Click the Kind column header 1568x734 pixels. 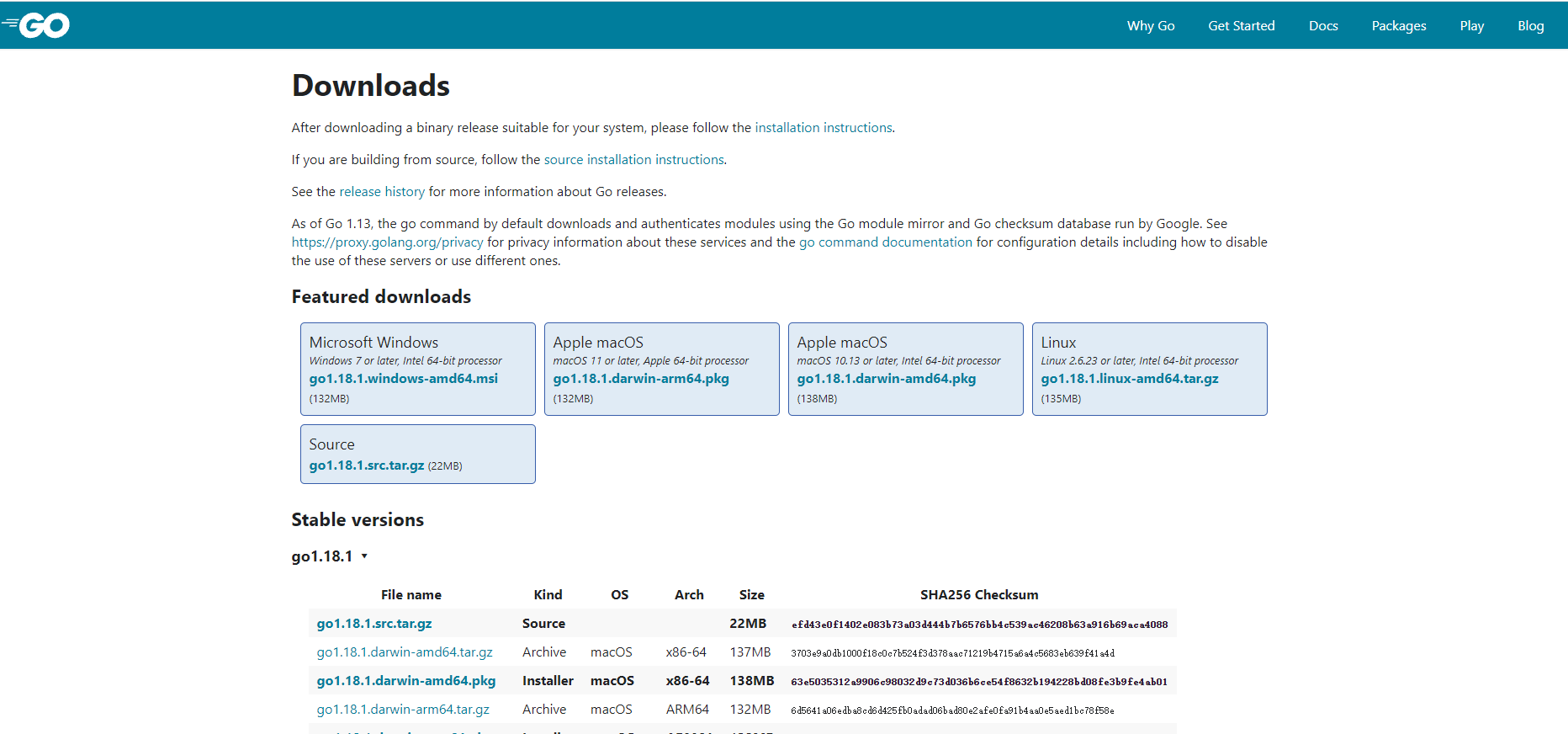[548, 595]
